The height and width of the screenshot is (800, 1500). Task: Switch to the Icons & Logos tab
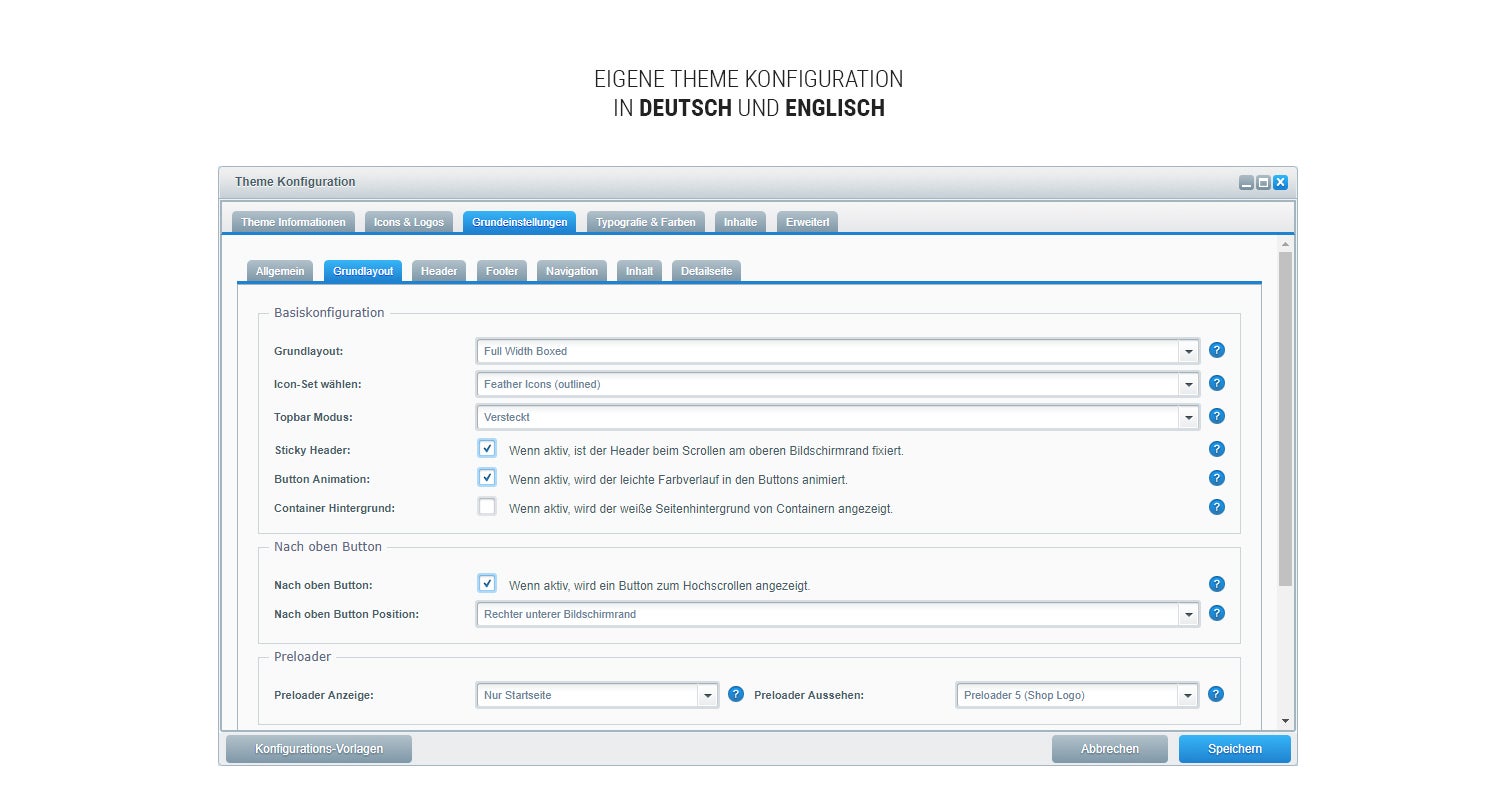click(x=409, y=222)
